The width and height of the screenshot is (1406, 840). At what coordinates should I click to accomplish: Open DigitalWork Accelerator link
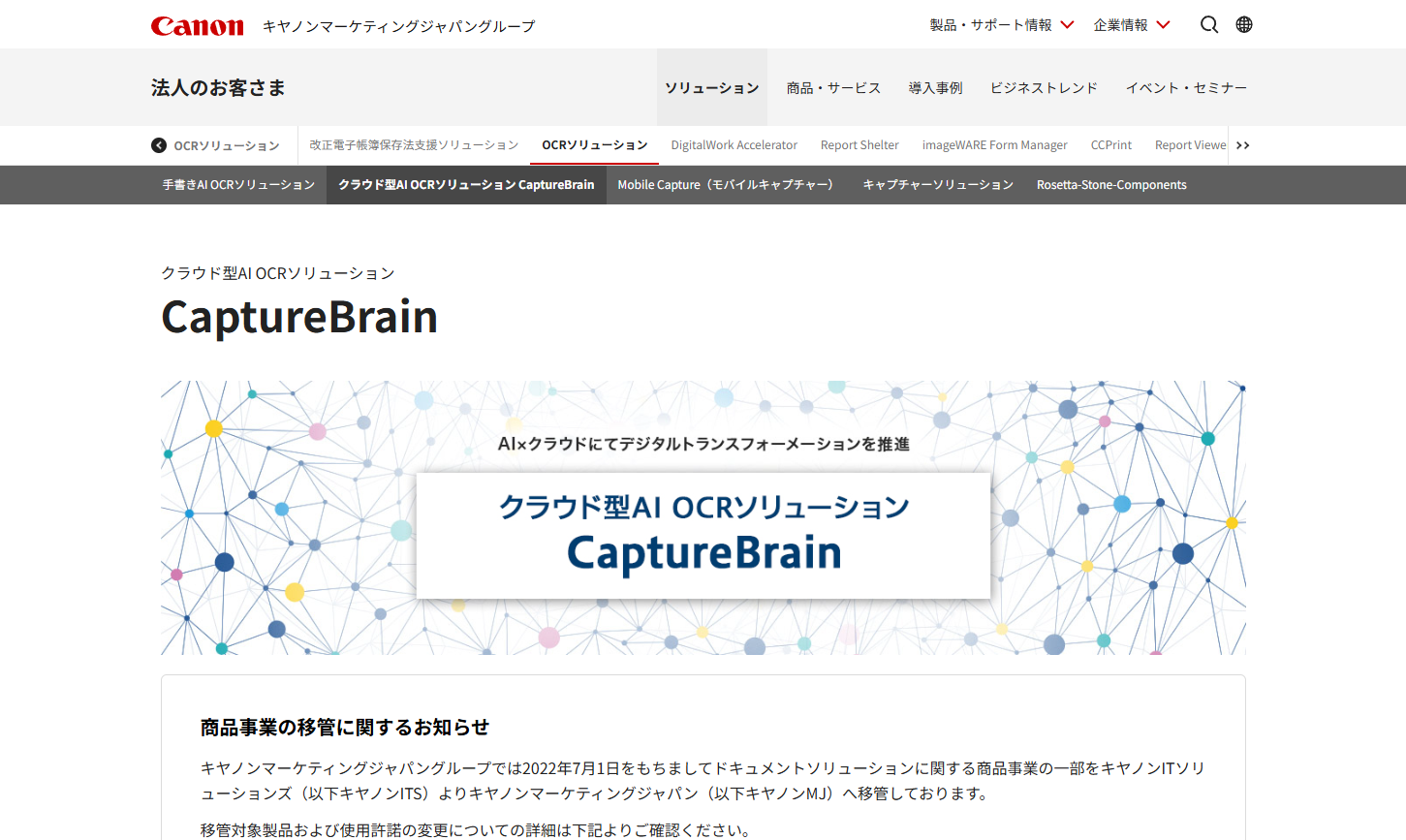click(x=734, y=145)
